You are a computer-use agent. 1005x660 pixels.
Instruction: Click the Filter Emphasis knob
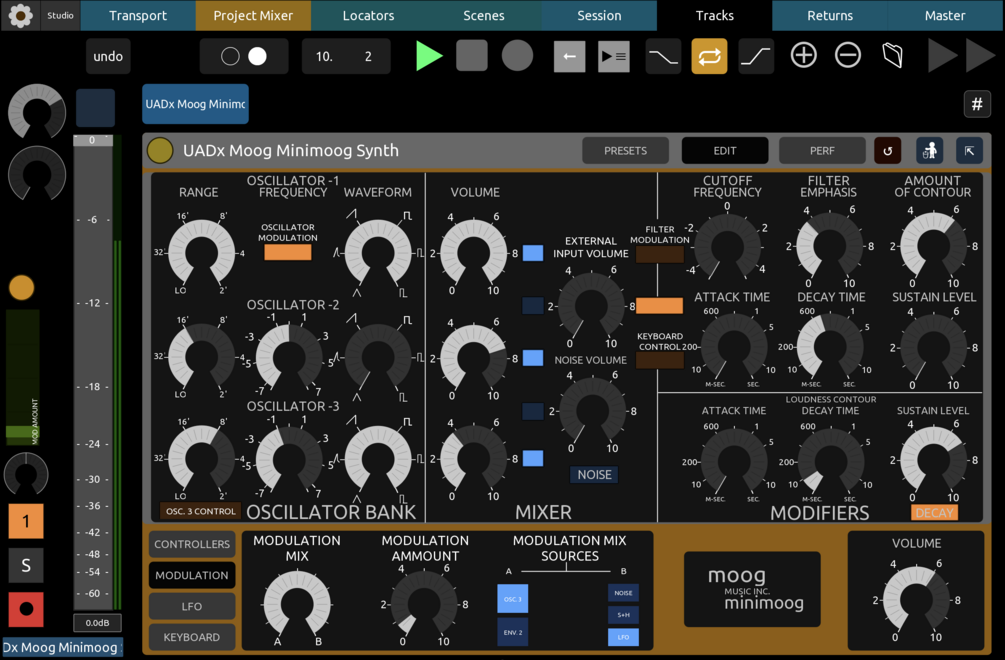click(829, 247)
